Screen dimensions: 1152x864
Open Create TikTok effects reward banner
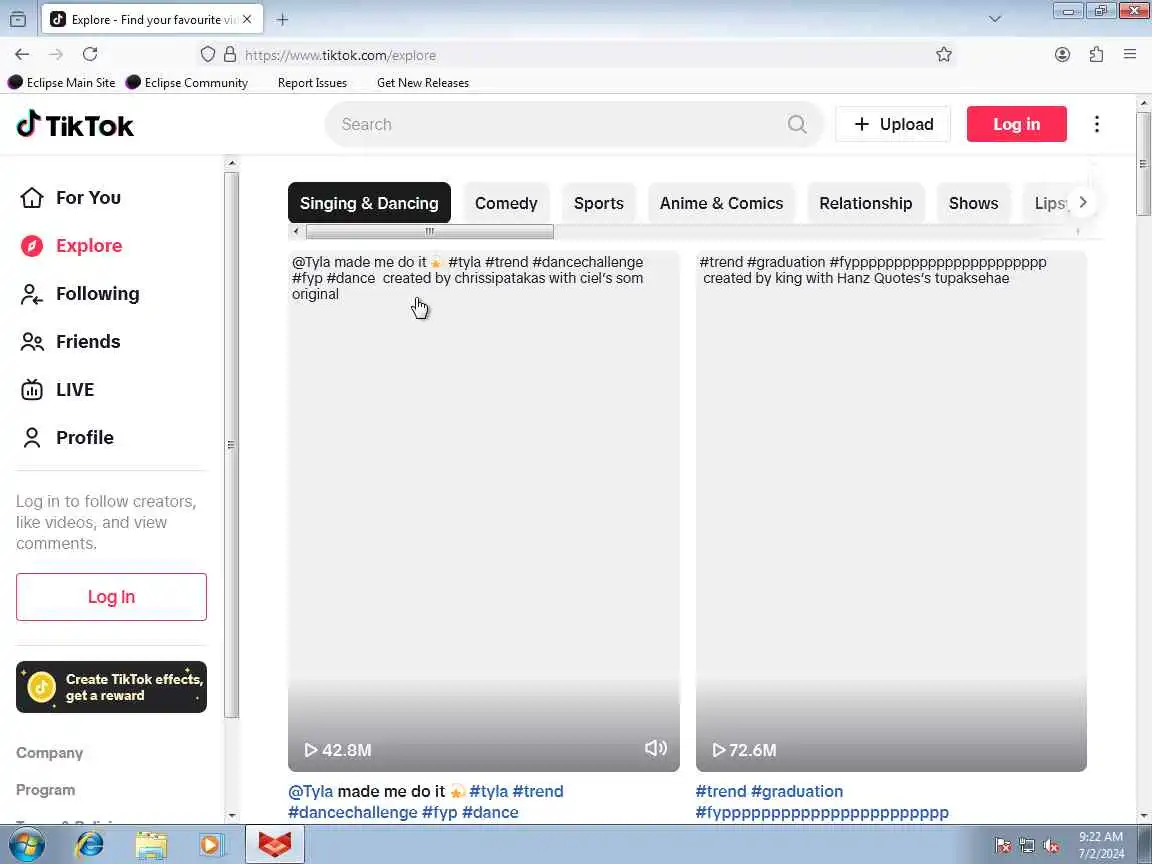pyautogui.click(x=112, y=687)
